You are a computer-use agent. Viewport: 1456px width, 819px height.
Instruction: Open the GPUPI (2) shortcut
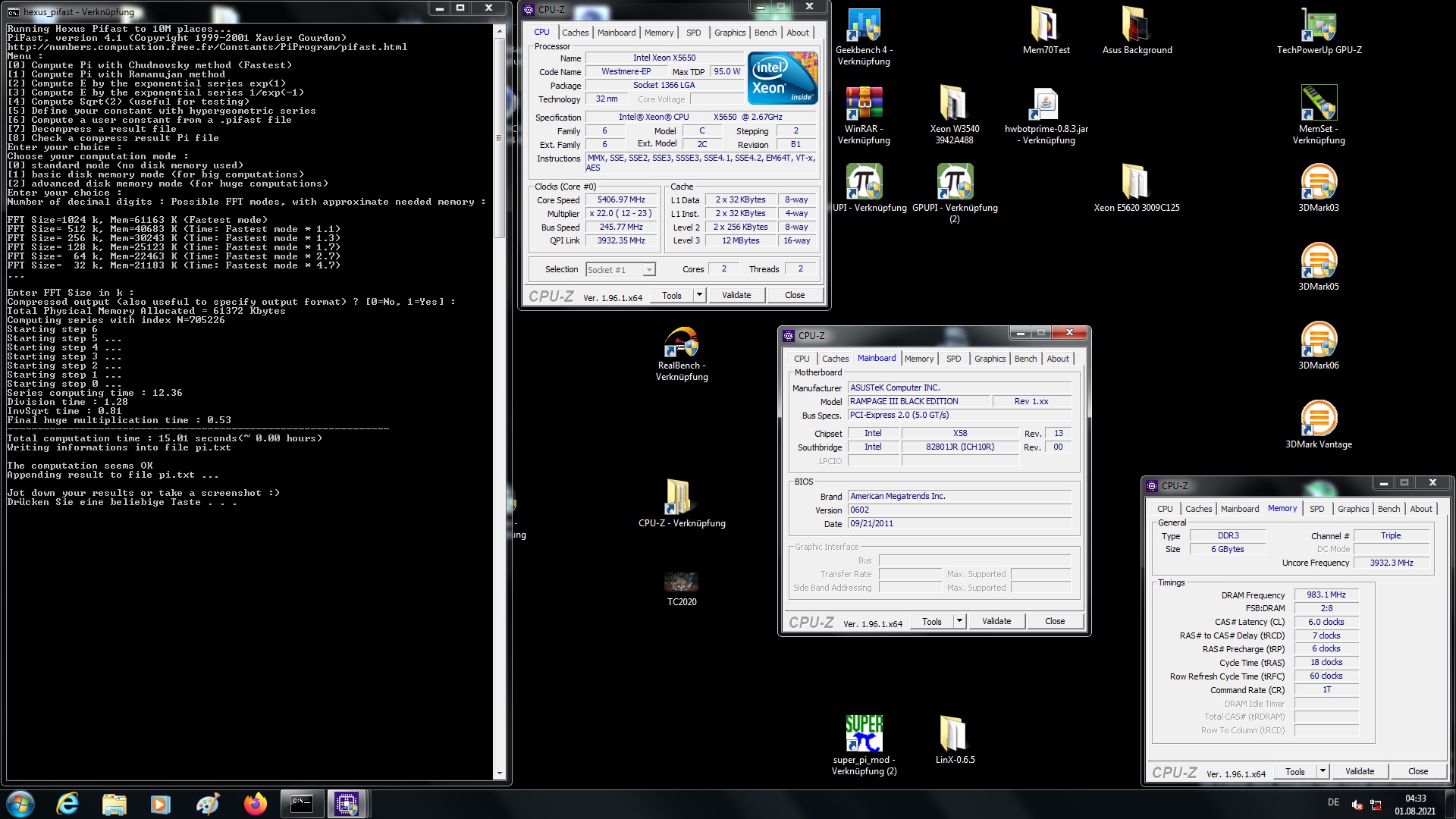pos(955,194)
